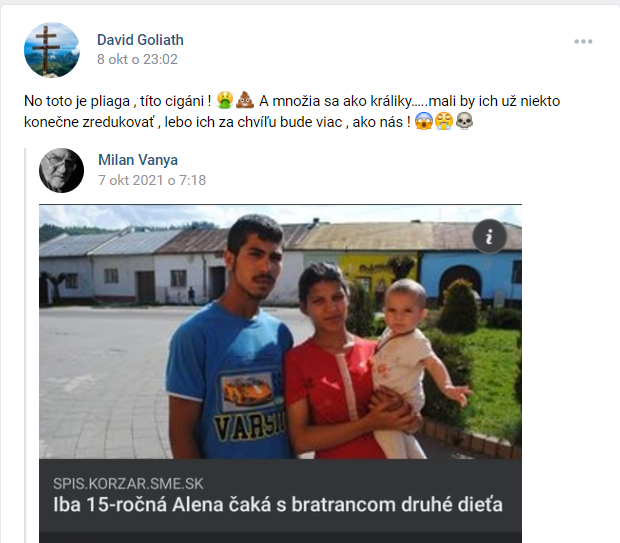Image resolution: width=620 pixels, height=543 pixels.
Task: Click the green vomiting face emoji
Action: click(x=225, y=100)
